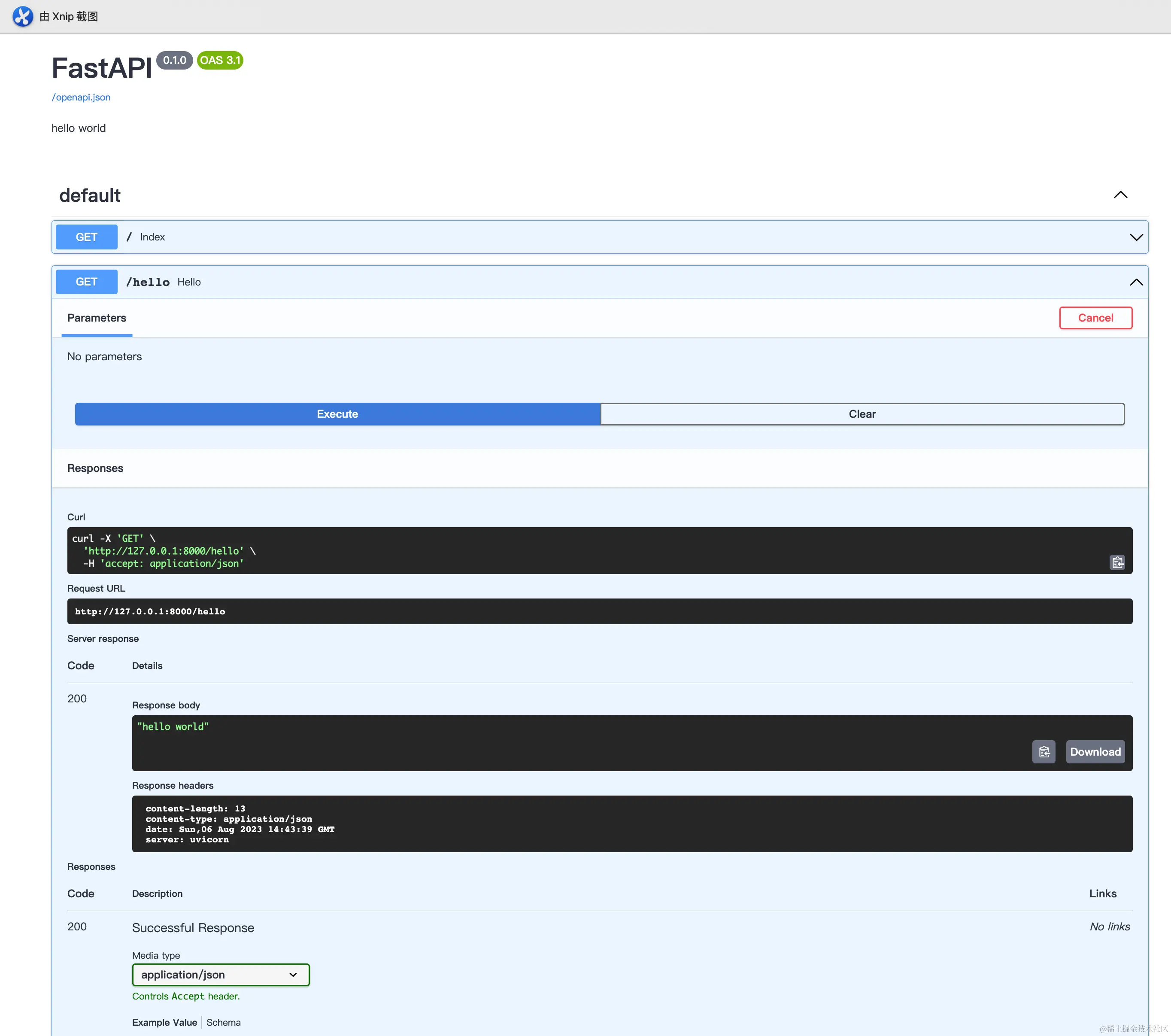This screenshot has height=1036, width=1171.
Task: Clear the executed response
Action: [862, 414]
